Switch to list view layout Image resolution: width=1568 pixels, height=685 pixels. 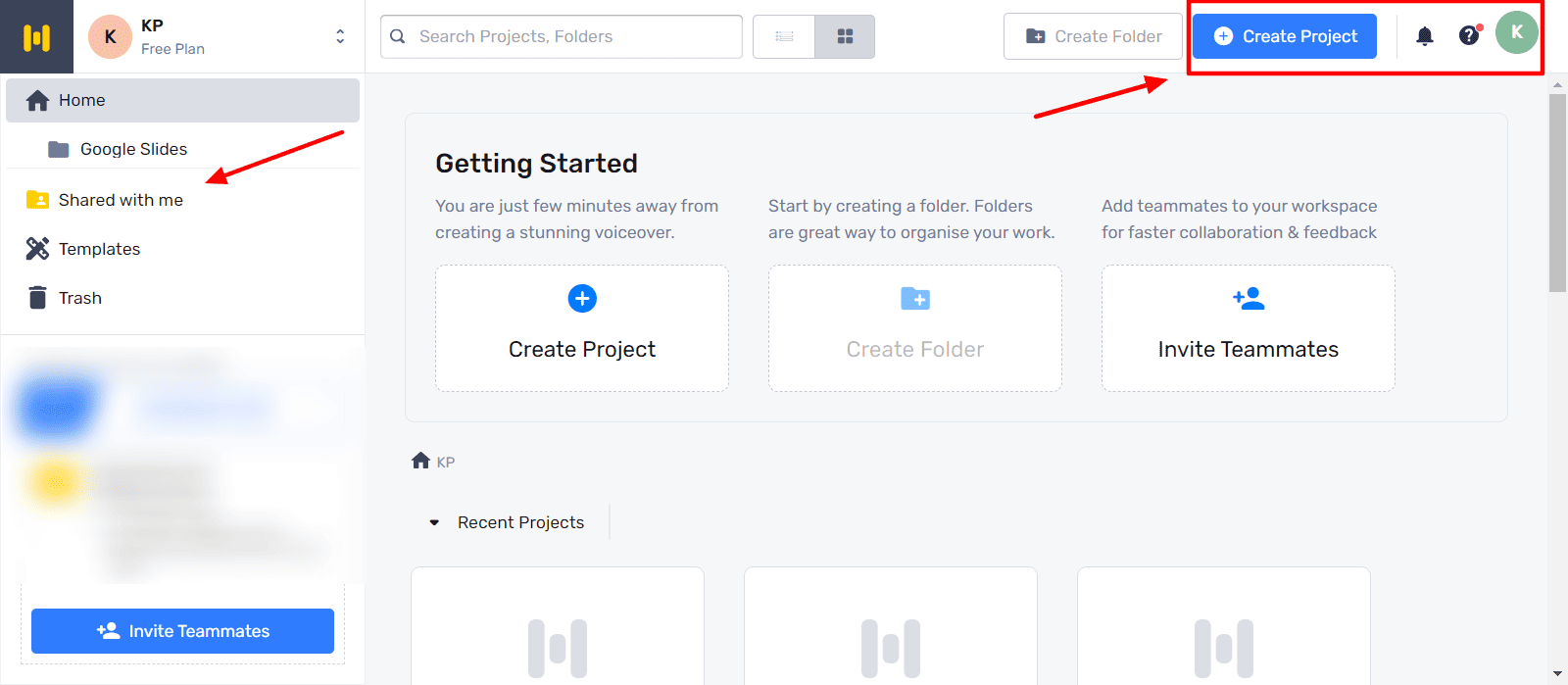[x=784, y=36]
